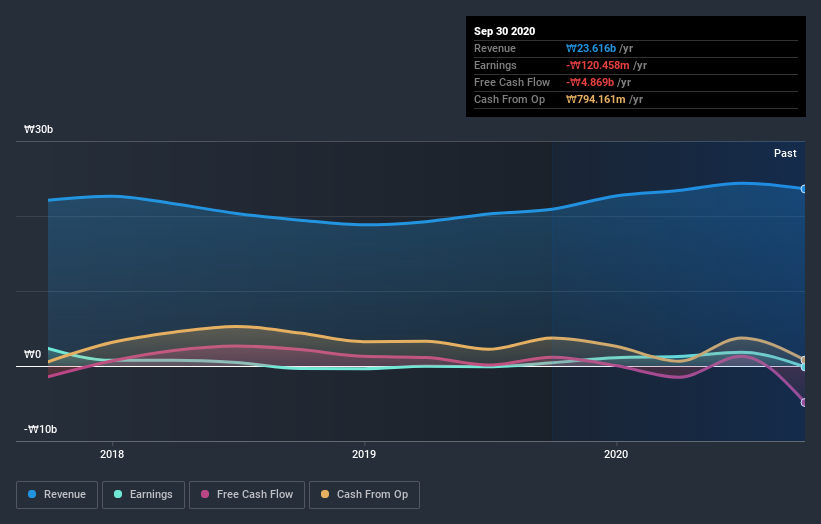The width and height of the screenshot is (821, 524).
Task: Click the 2019 axis label
Action: tap(364, 454)
